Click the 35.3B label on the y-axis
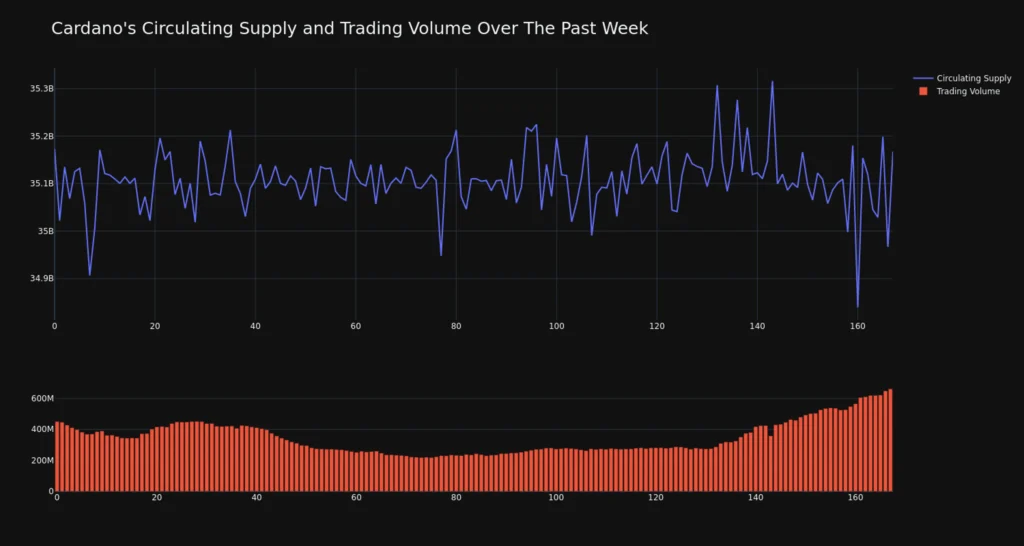1024x546 pixels. pos(41,89)
